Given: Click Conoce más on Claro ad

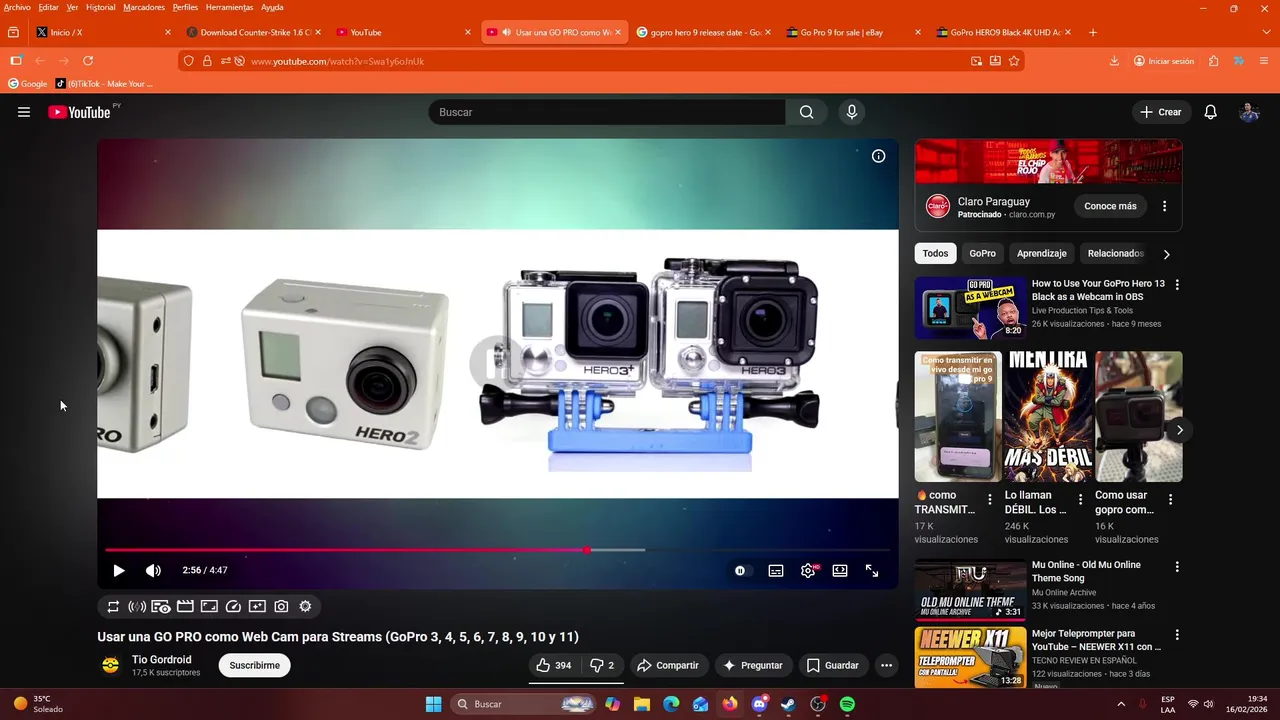Looking at the screenshot, I should tap(1110, 206).
